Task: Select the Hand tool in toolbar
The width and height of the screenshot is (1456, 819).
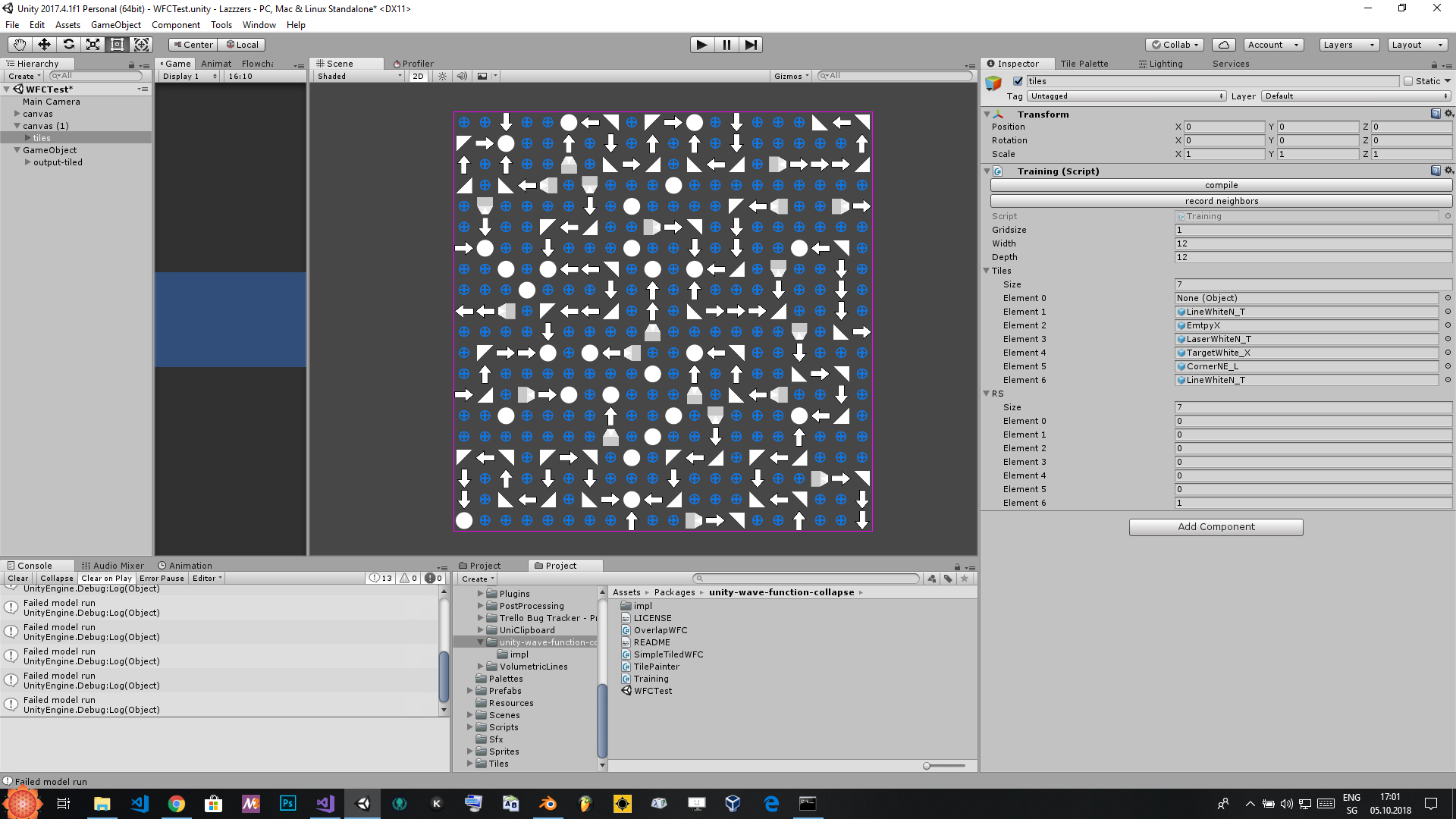Action: coord(20,45)
